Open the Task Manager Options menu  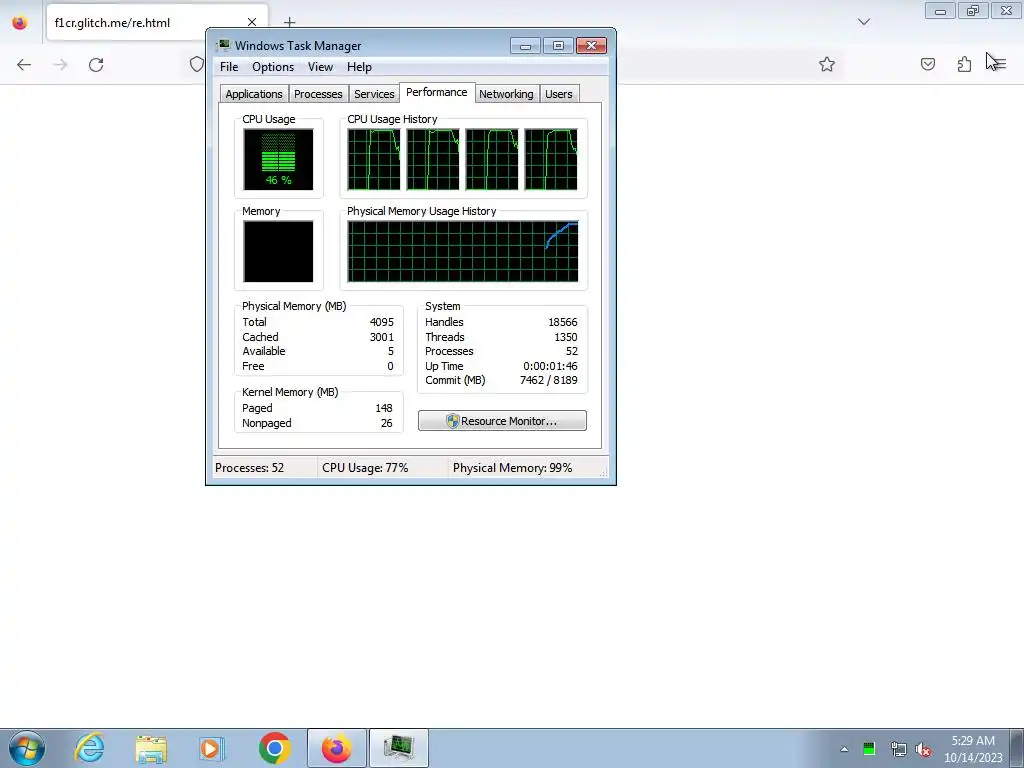273,67
